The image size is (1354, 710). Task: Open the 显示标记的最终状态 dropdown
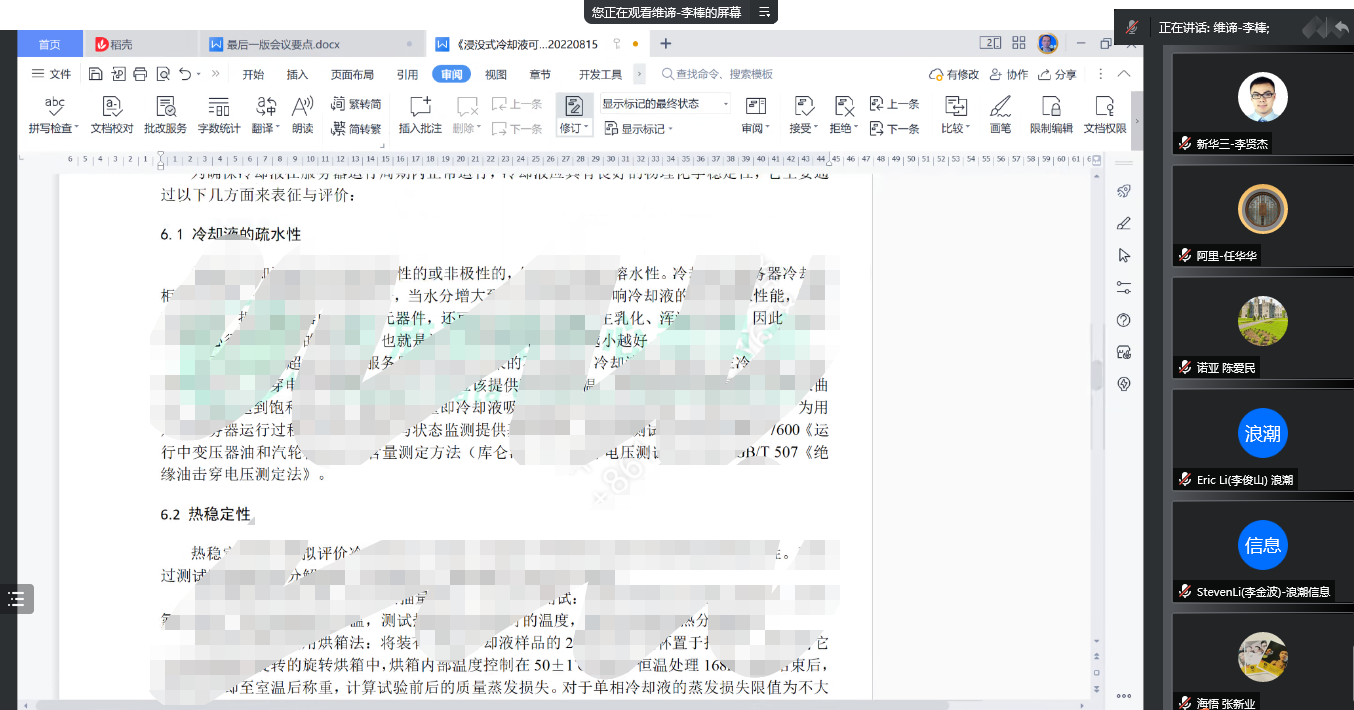(x=665, y=103)
